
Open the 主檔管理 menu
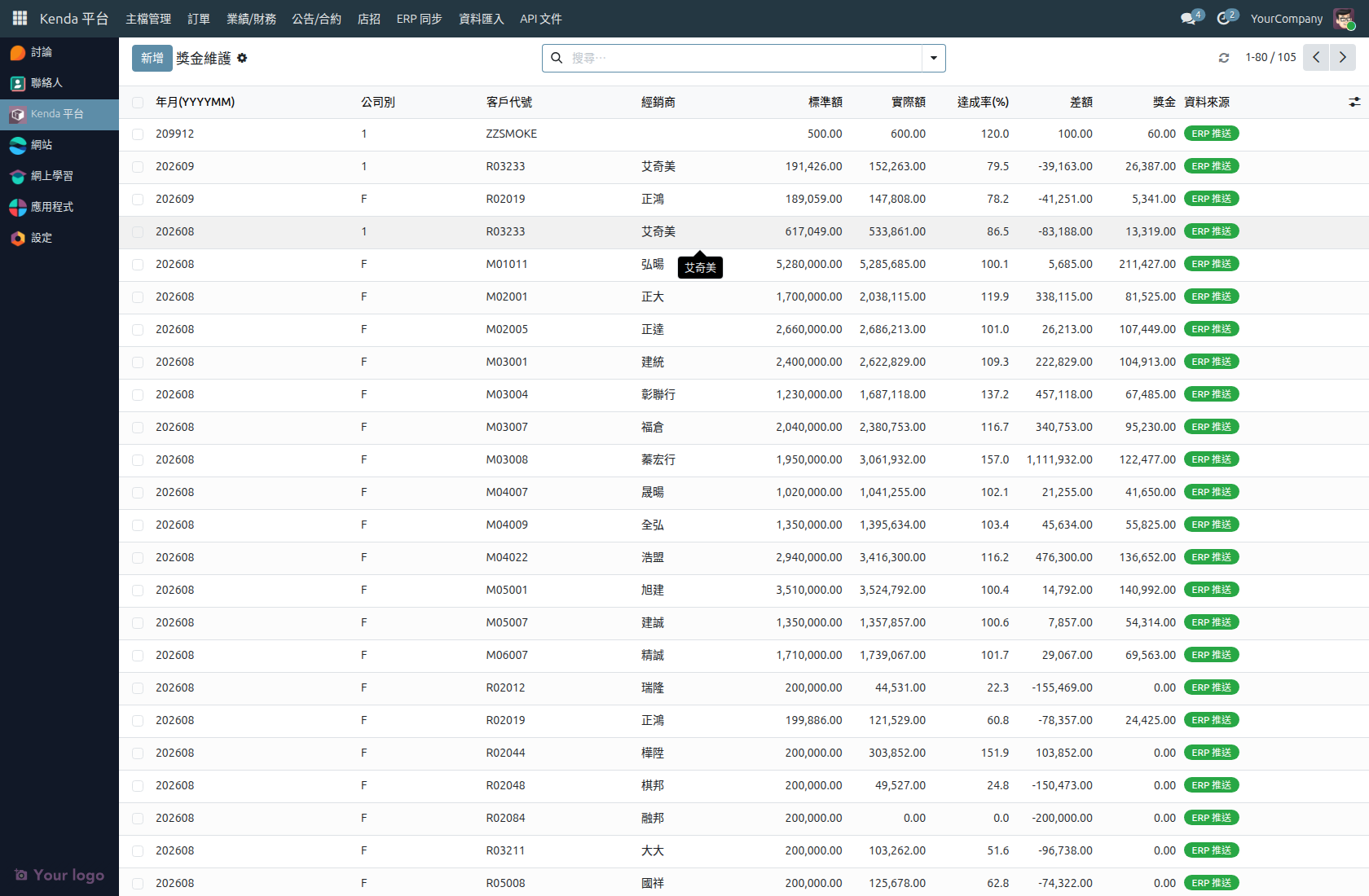click(x=148, y=19)
